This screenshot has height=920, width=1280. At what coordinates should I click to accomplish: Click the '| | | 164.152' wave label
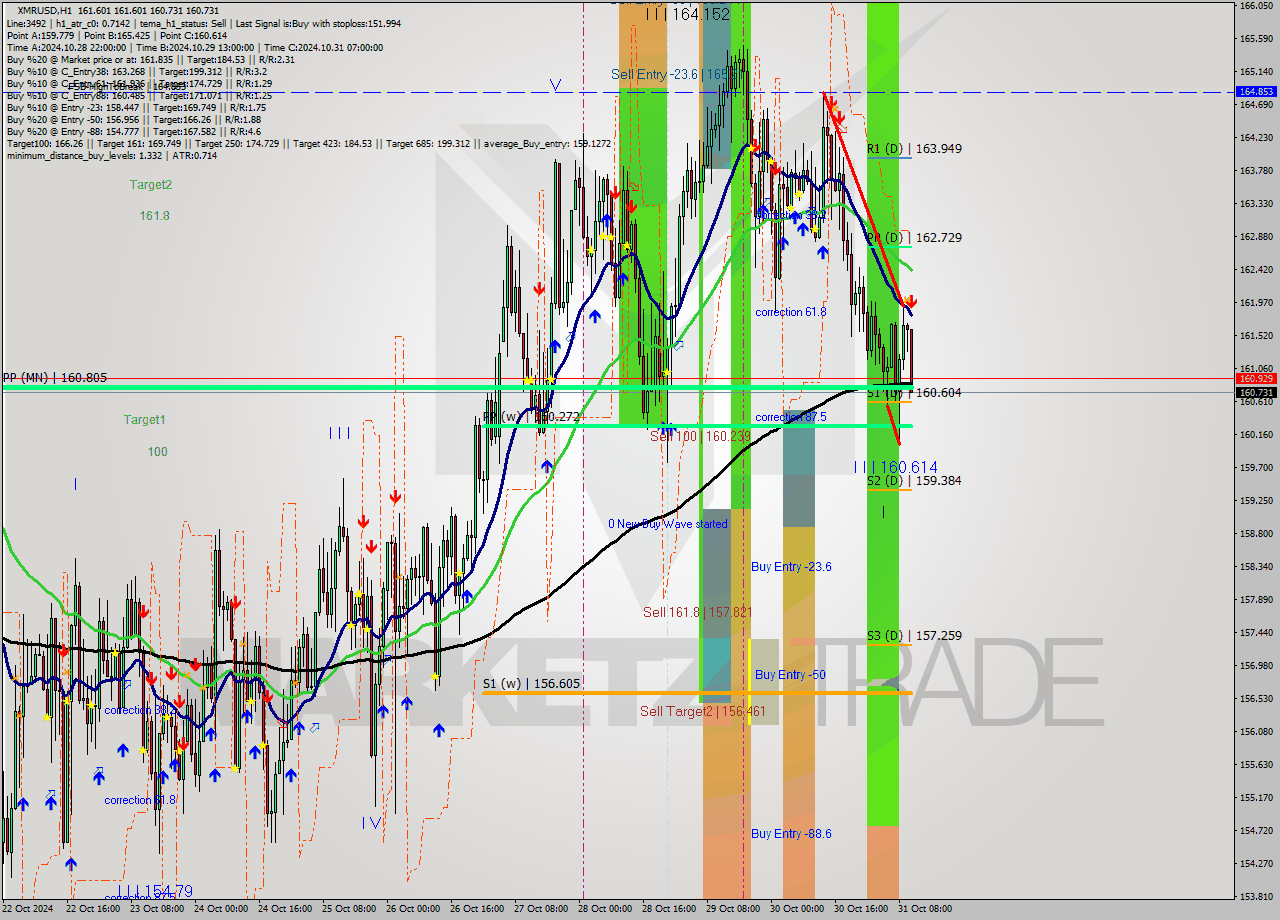coord(688,14)
